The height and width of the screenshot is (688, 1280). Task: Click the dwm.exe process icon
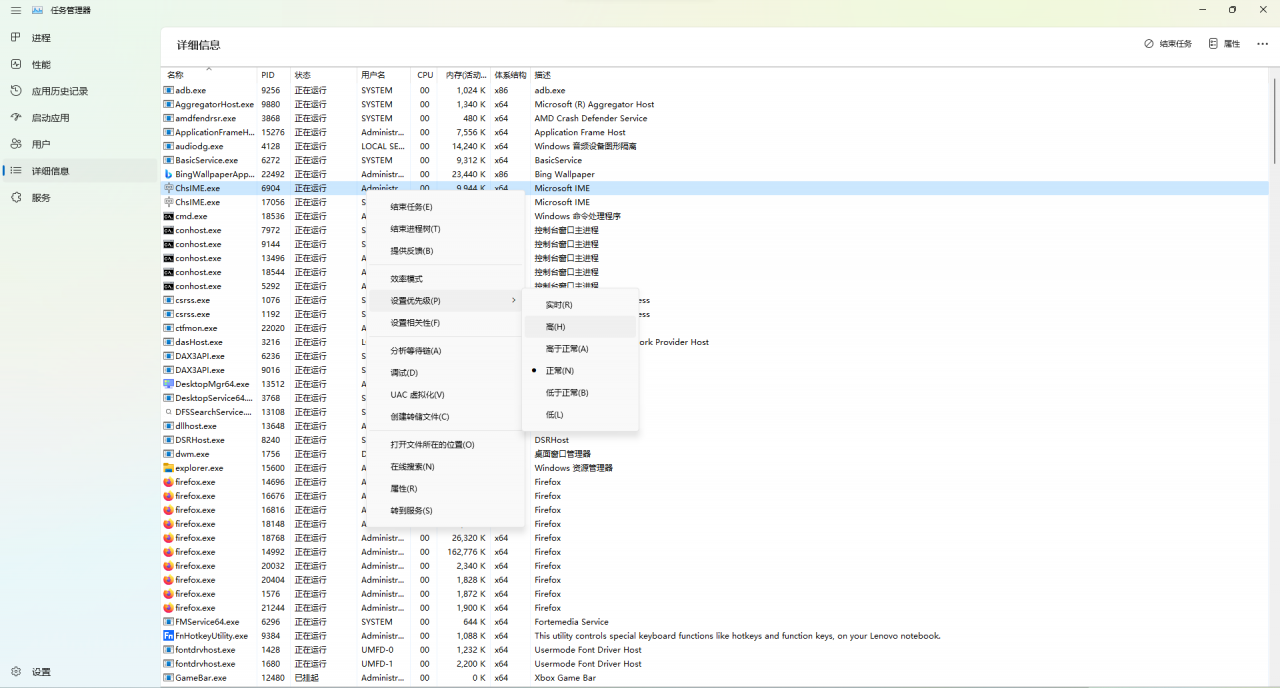(168, 454)
